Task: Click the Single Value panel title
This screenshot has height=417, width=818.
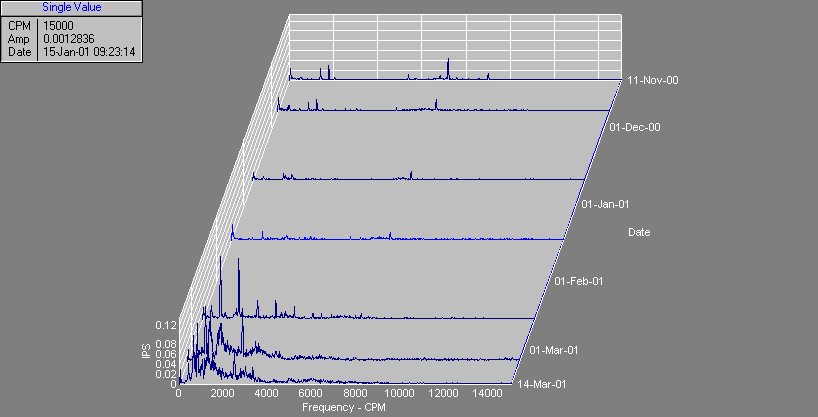Action: (x=71, y=8)
